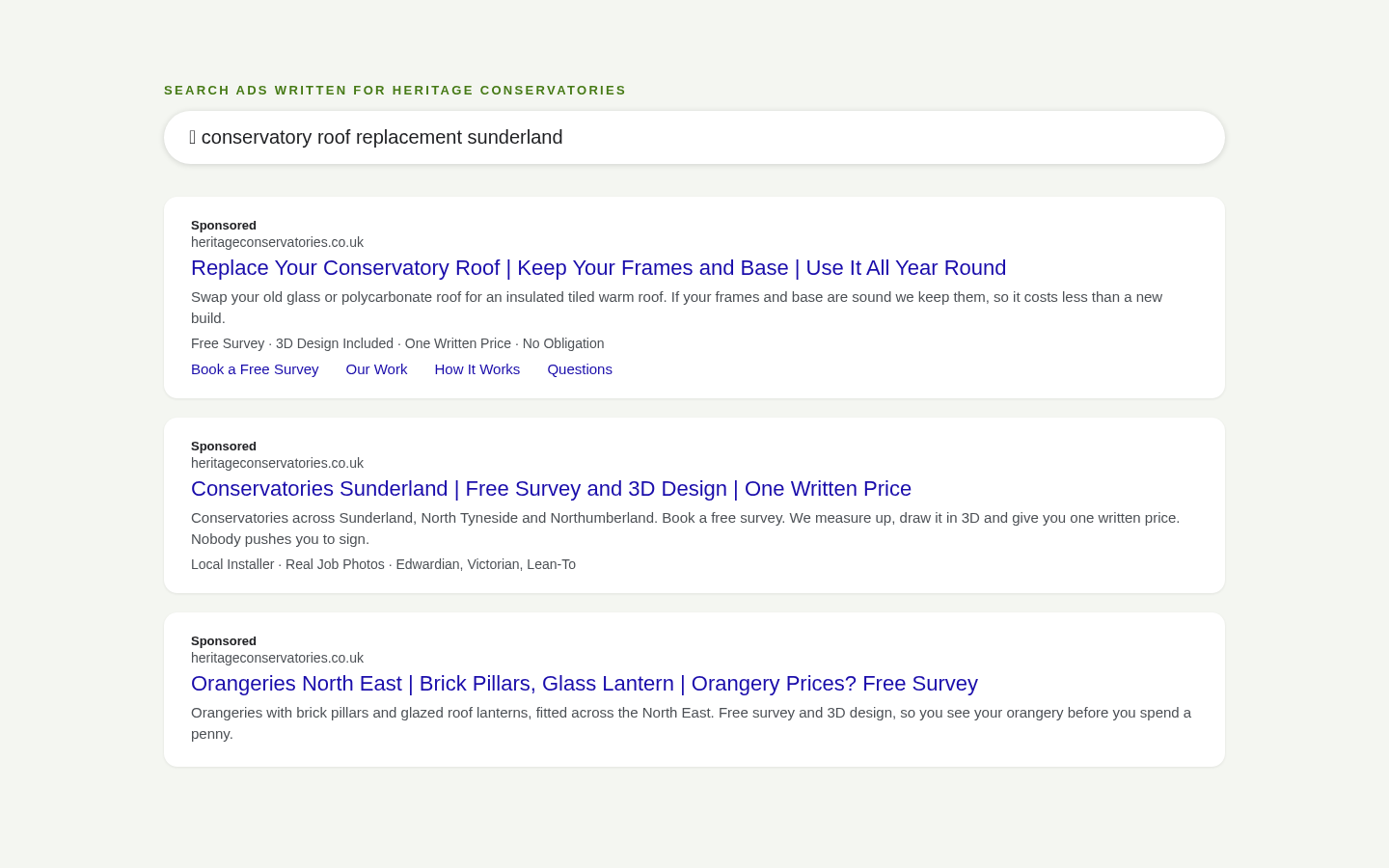Open the 'Conservatories Sunderland' ad headline

tap(551, 489)
